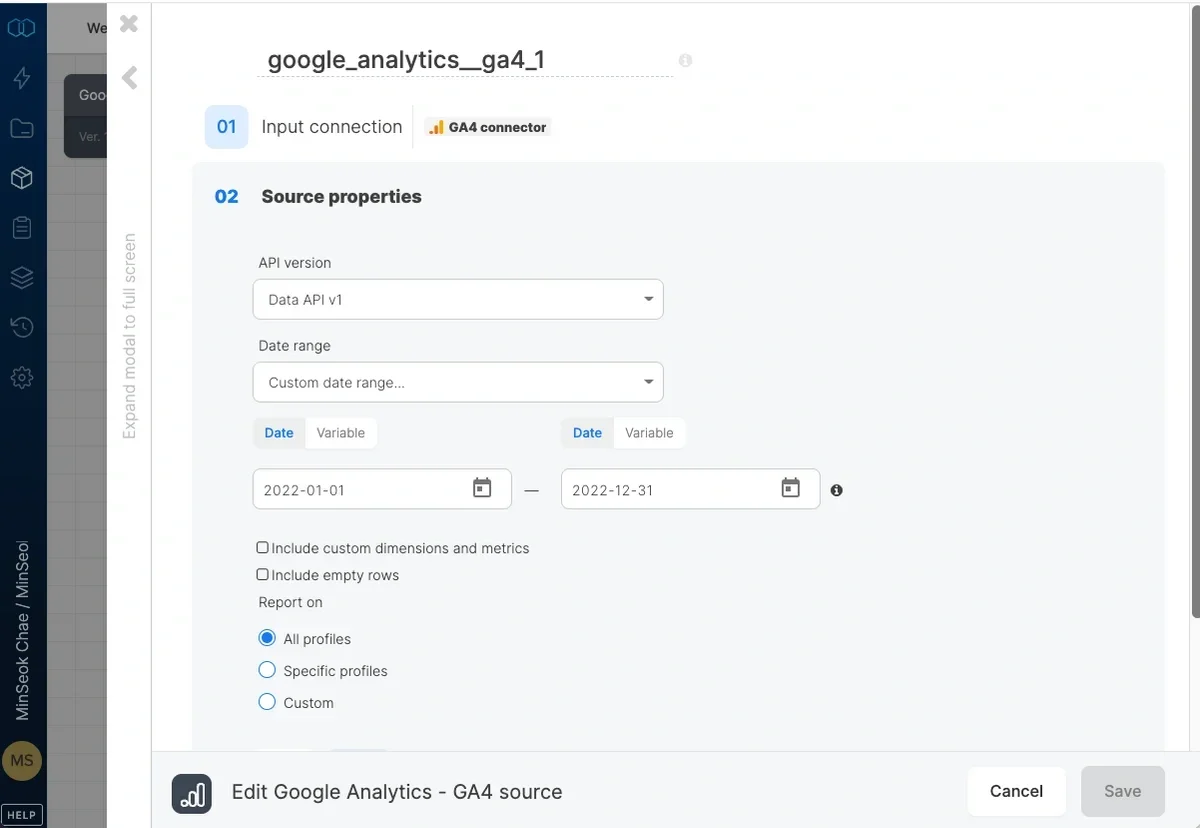The width and height of the screenshot is (1200, 828).
Task: Select the Specific profiles radio option
Action: pos(267,670)
